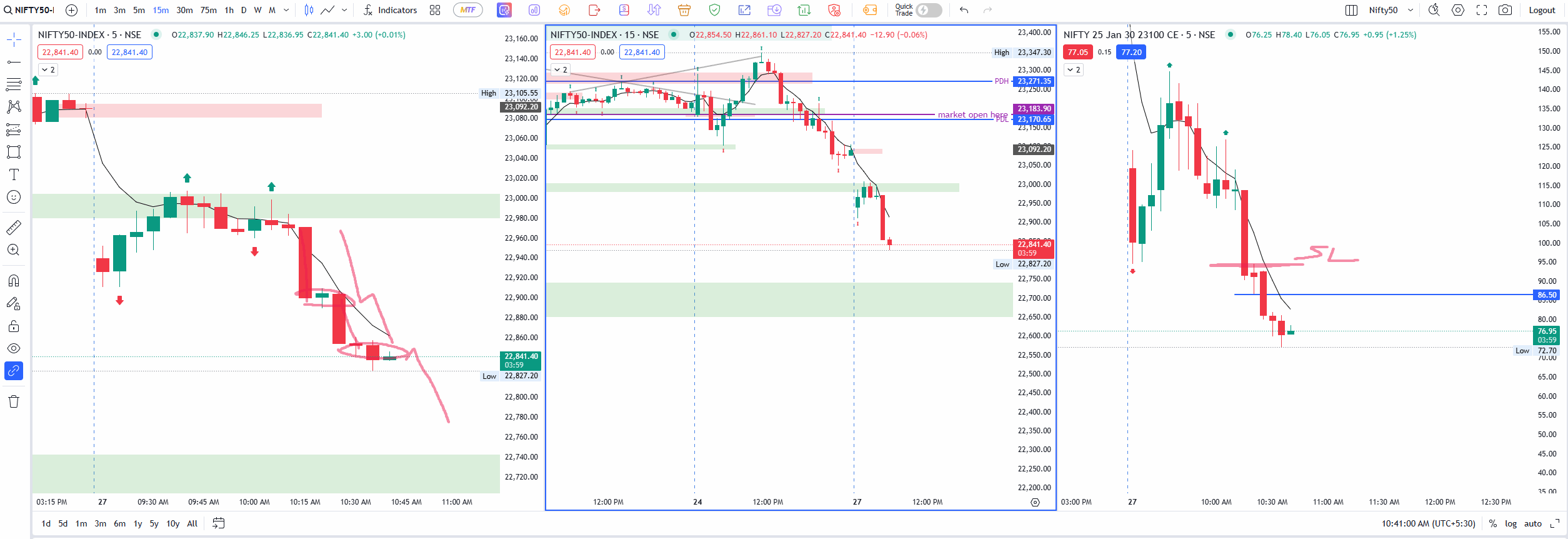1568x539 pixels.
Task: Redo the chart action
Action: coord(987,10)
